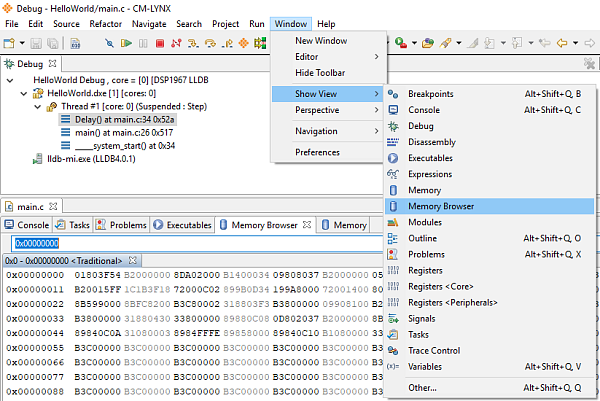Expand the Perspective submenu

(x=329, y=110)
